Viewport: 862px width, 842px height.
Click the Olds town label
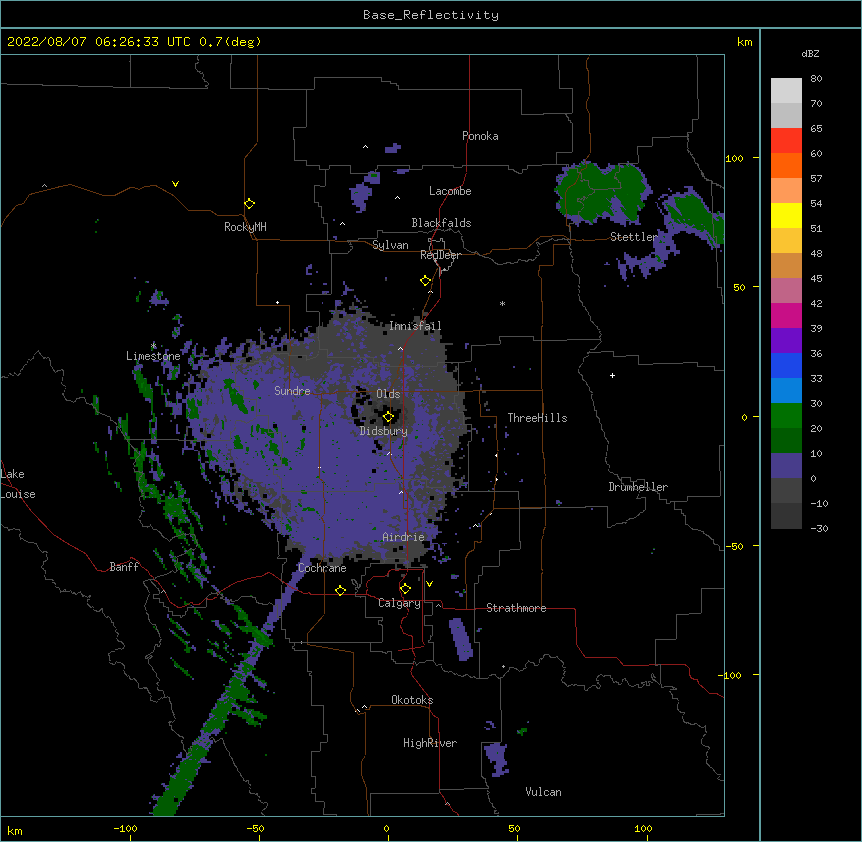(388, 394)
